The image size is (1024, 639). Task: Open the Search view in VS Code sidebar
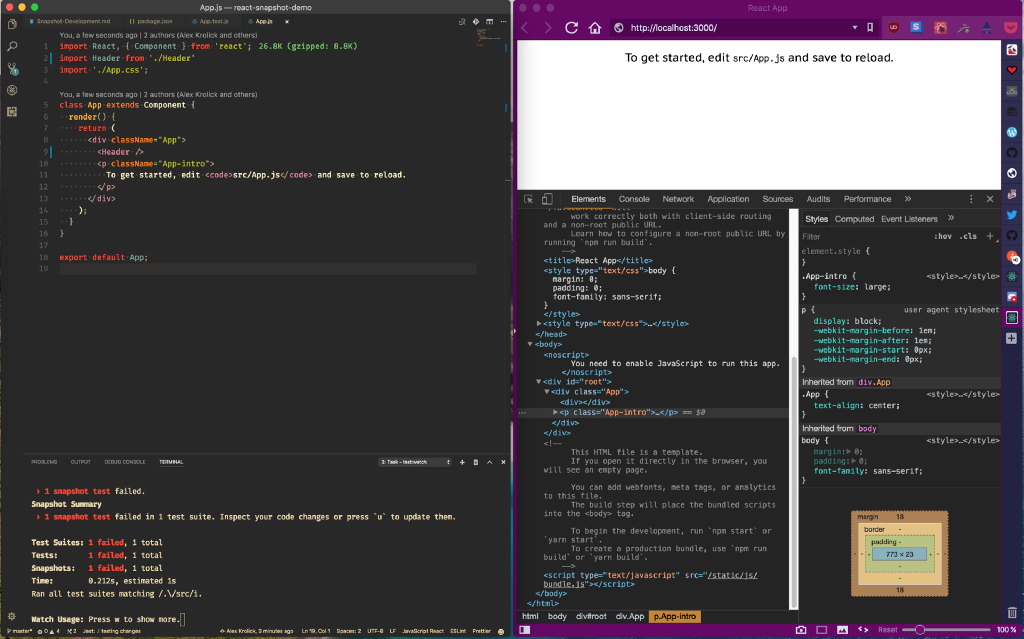(12, 47)
